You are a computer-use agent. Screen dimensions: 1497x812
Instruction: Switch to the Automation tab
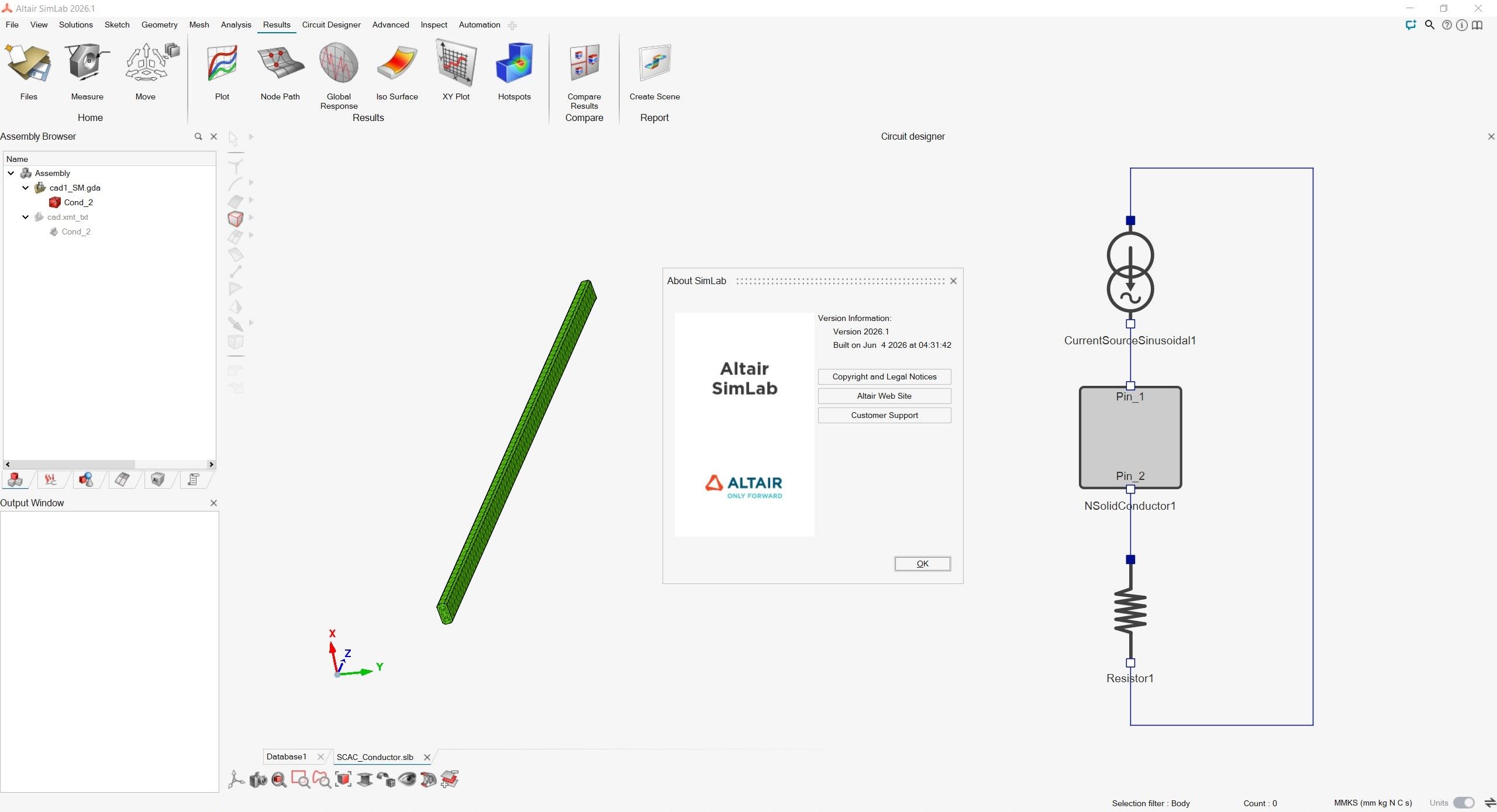click(480, 25)
